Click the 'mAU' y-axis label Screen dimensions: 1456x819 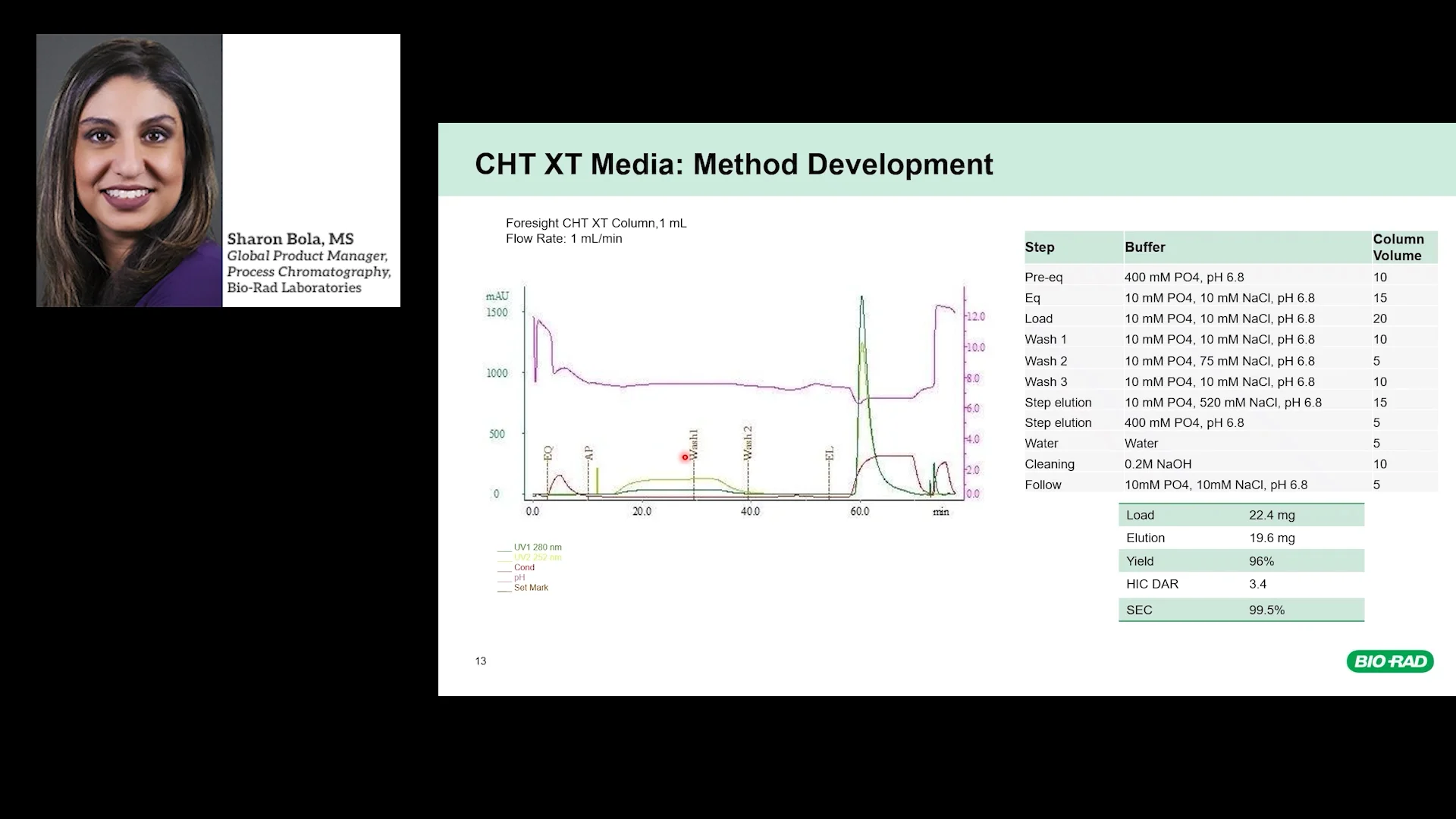[x=497, y=296]
